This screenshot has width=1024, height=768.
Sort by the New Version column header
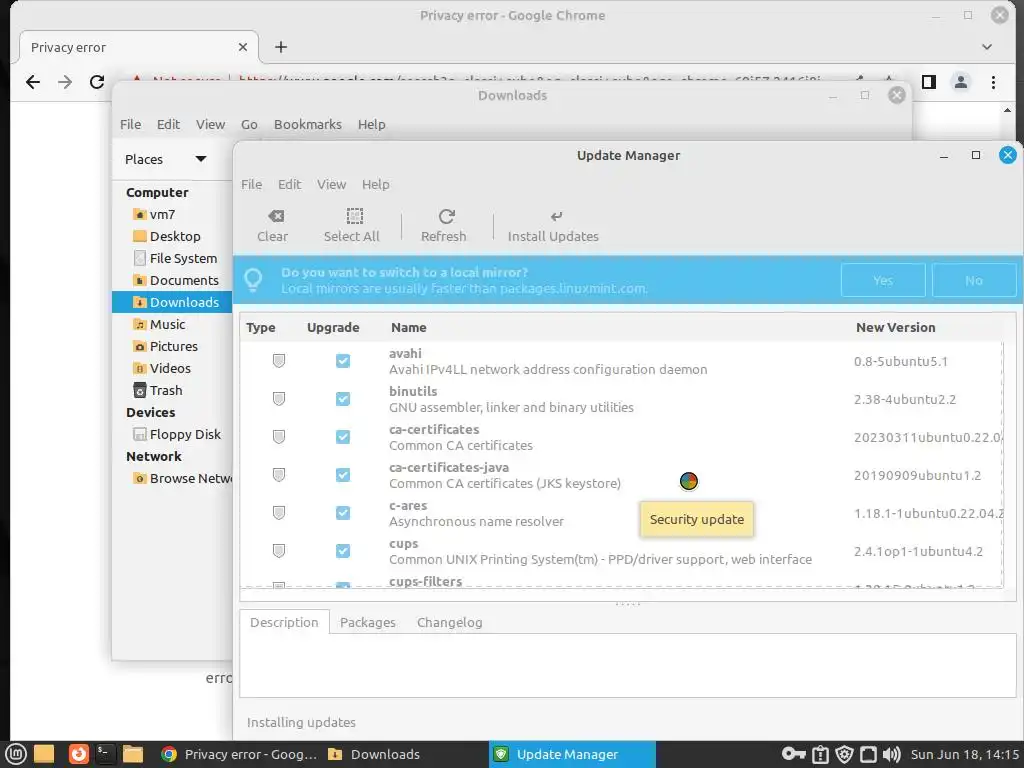(895, 327)
